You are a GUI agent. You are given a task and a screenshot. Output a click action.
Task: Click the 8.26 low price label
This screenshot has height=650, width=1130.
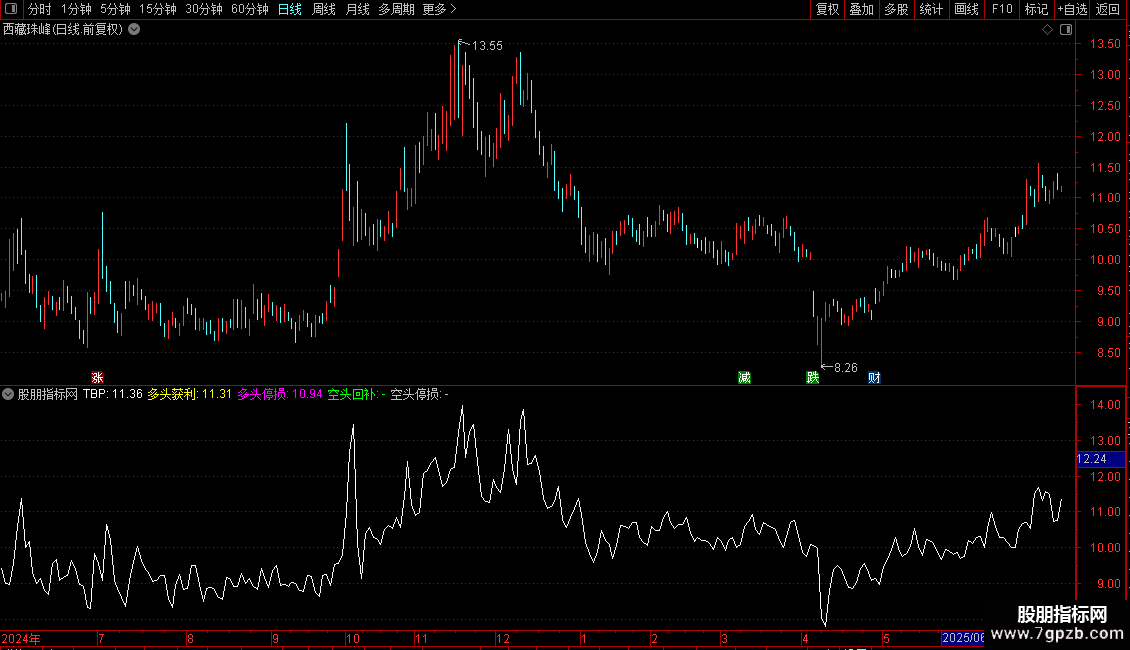coord(845,368)
